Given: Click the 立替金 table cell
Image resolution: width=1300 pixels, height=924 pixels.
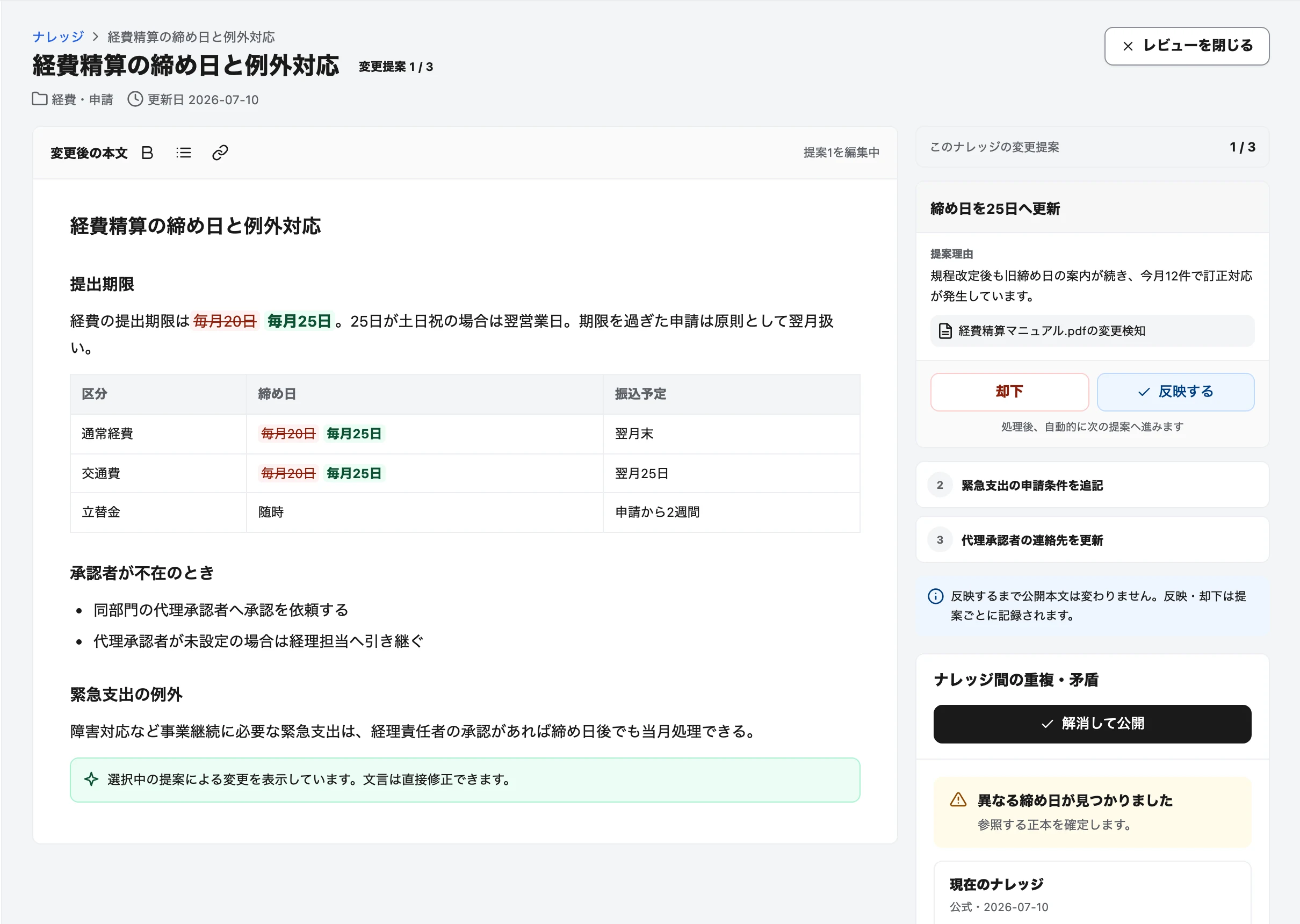Looking at the screenshot, I should [x=158, y=512].
